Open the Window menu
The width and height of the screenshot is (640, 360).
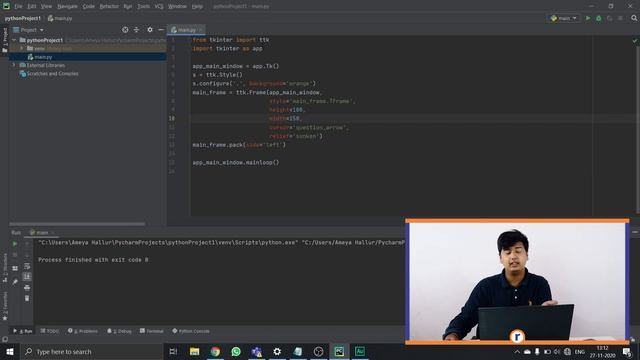(x=177, y=6)
